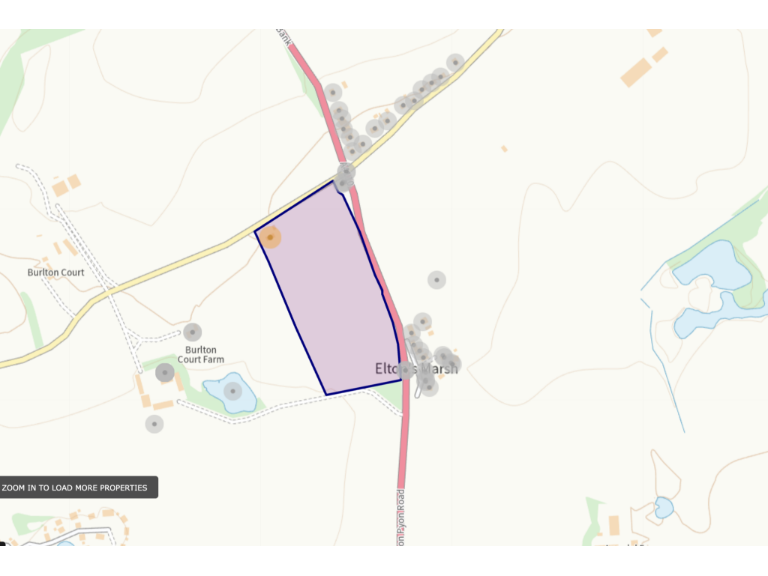Select the large orange building in top right
Screen dimensions: 768x576
(x=636, y=72)
